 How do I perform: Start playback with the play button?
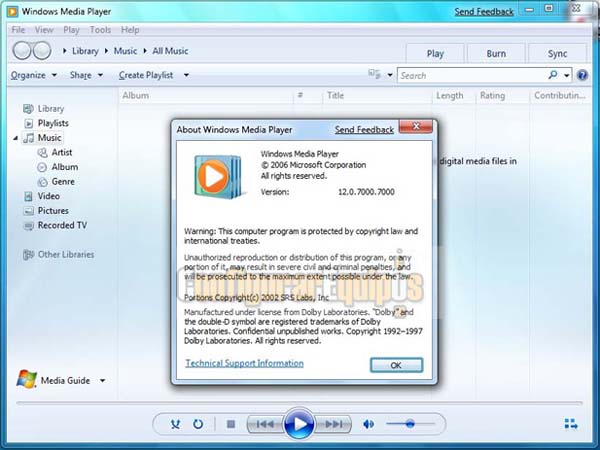(x=299, y=424)
